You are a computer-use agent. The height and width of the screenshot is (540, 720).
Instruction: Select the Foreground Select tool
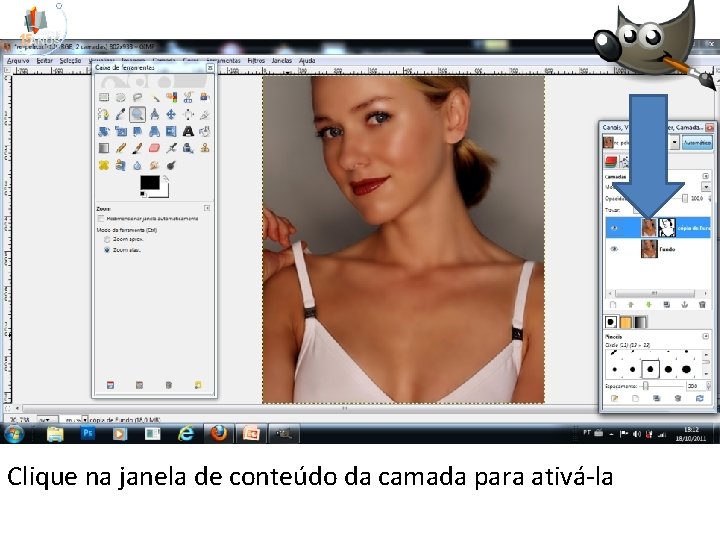pos(205,97)
